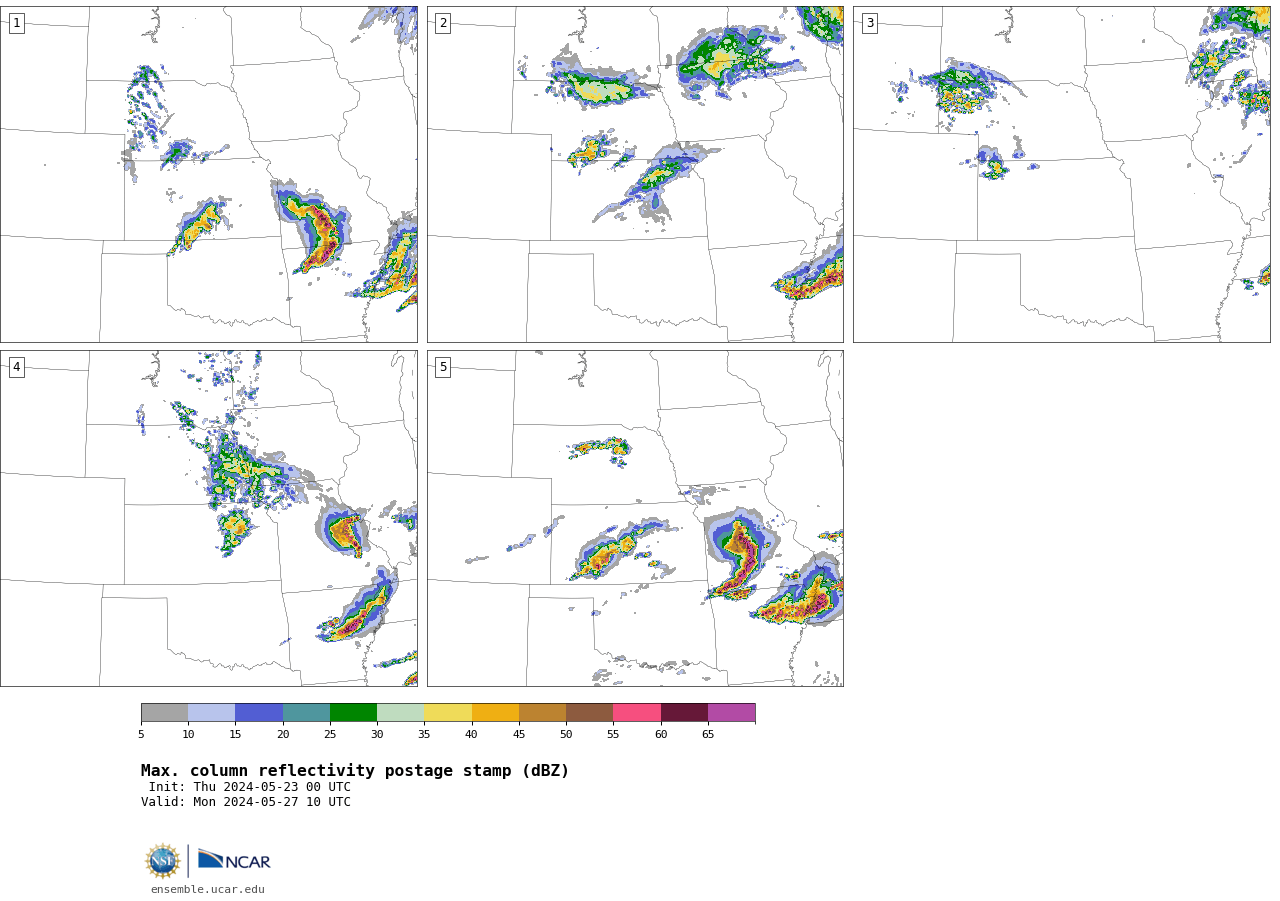This screenshot has height=901, width=1280.
Task: Click the maroon 60-65 dBZ swatch
Action: coord(684,713)
